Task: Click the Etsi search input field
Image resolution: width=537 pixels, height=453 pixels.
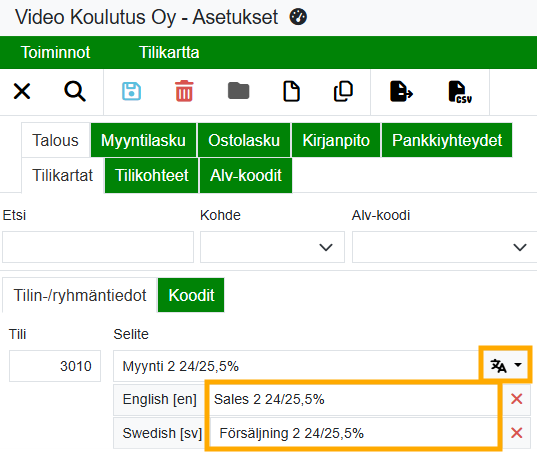Action: [x=98, y=247]
